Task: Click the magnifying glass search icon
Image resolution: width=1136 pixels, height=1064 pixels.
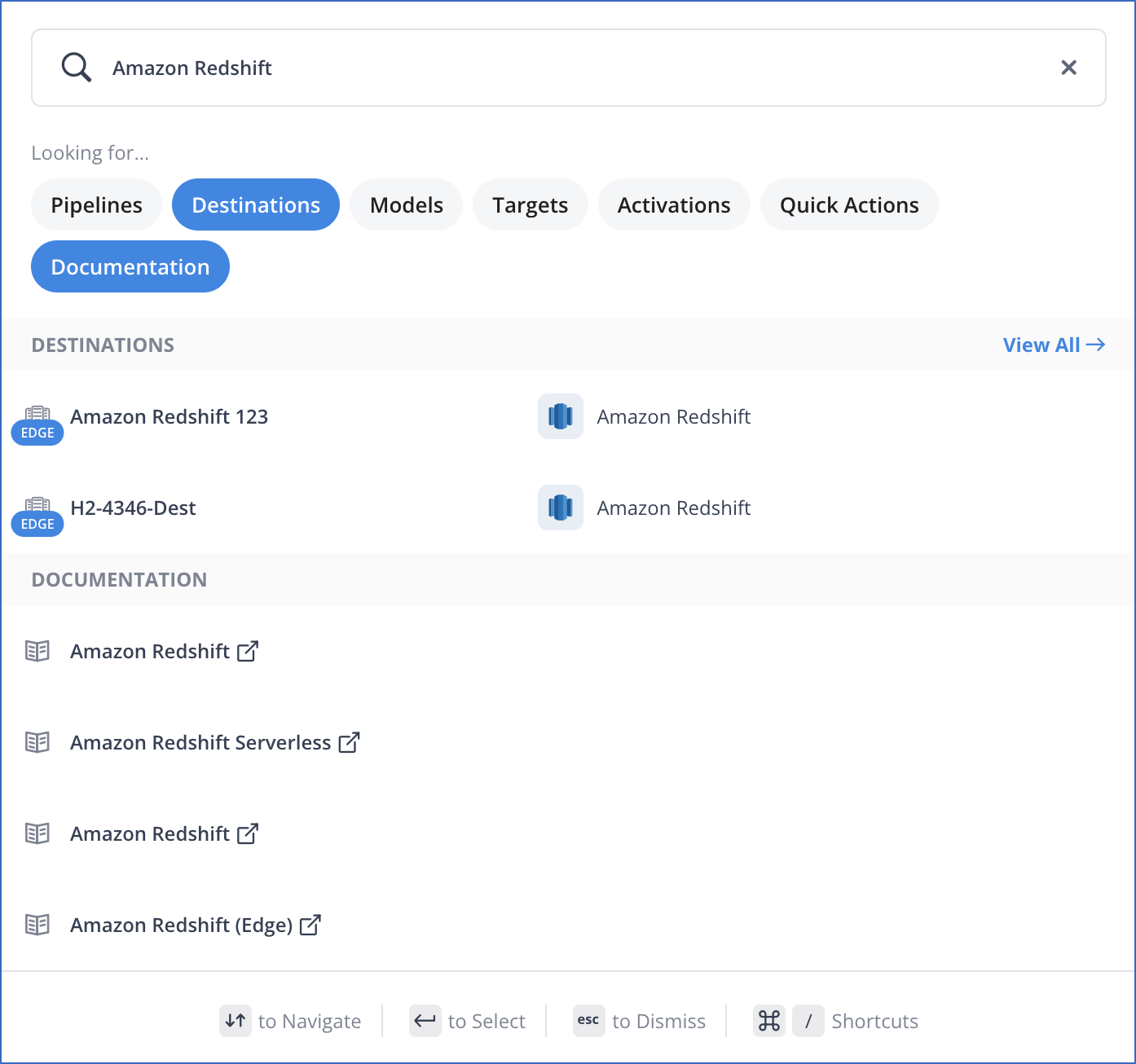Action: click(76, 68)
